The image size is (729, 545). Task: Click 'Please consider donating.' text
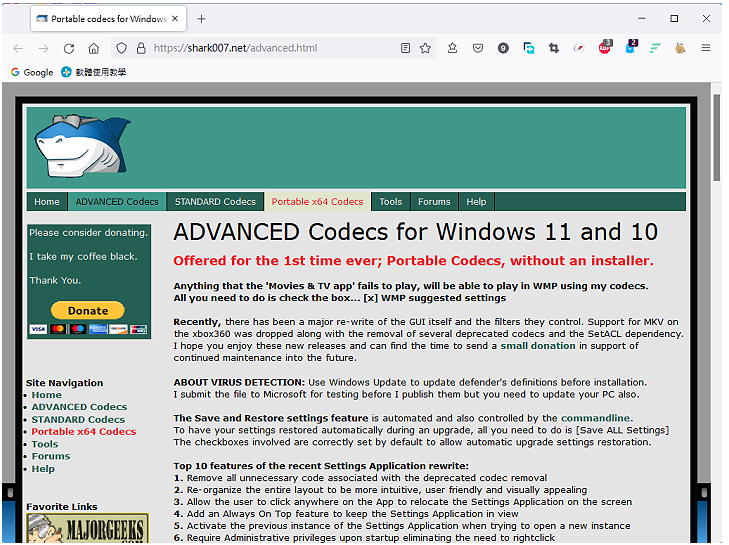click(x=88, y=233)
